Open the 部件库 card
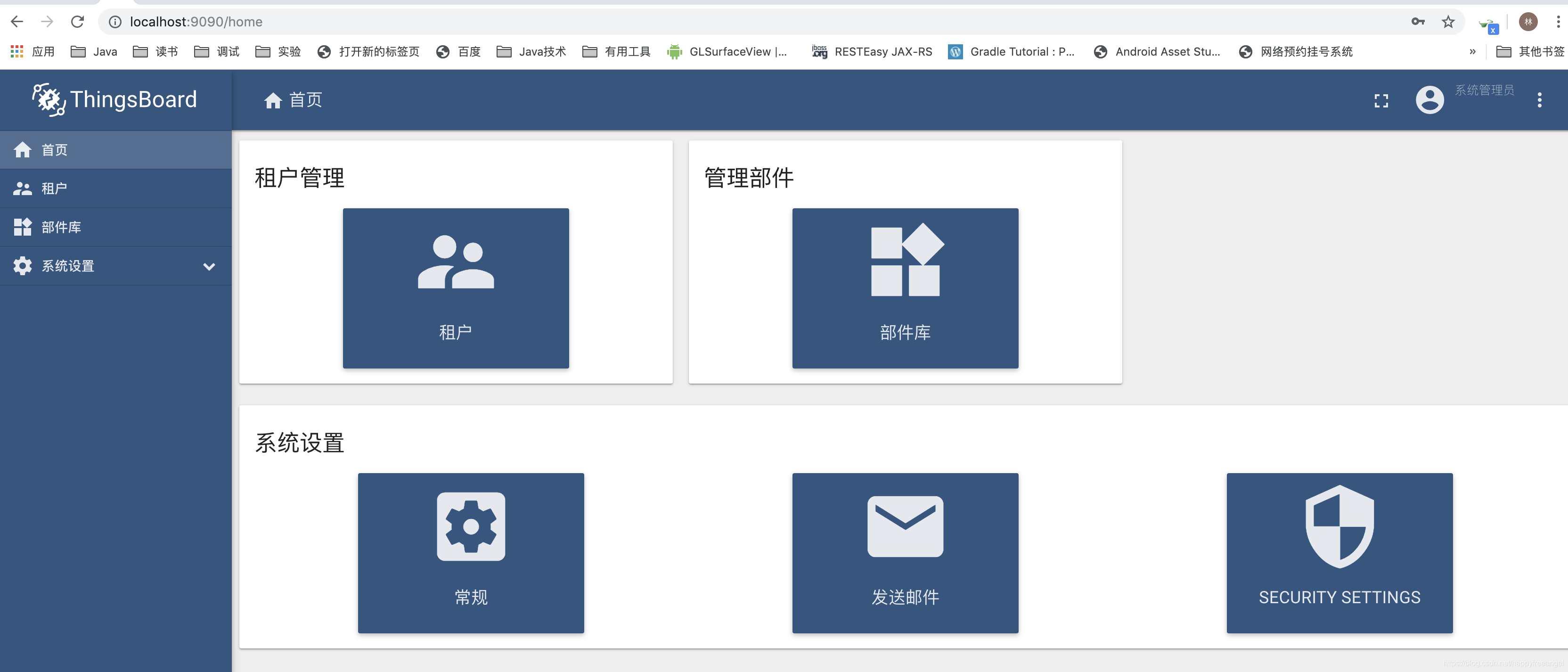 tap(905, 288)
